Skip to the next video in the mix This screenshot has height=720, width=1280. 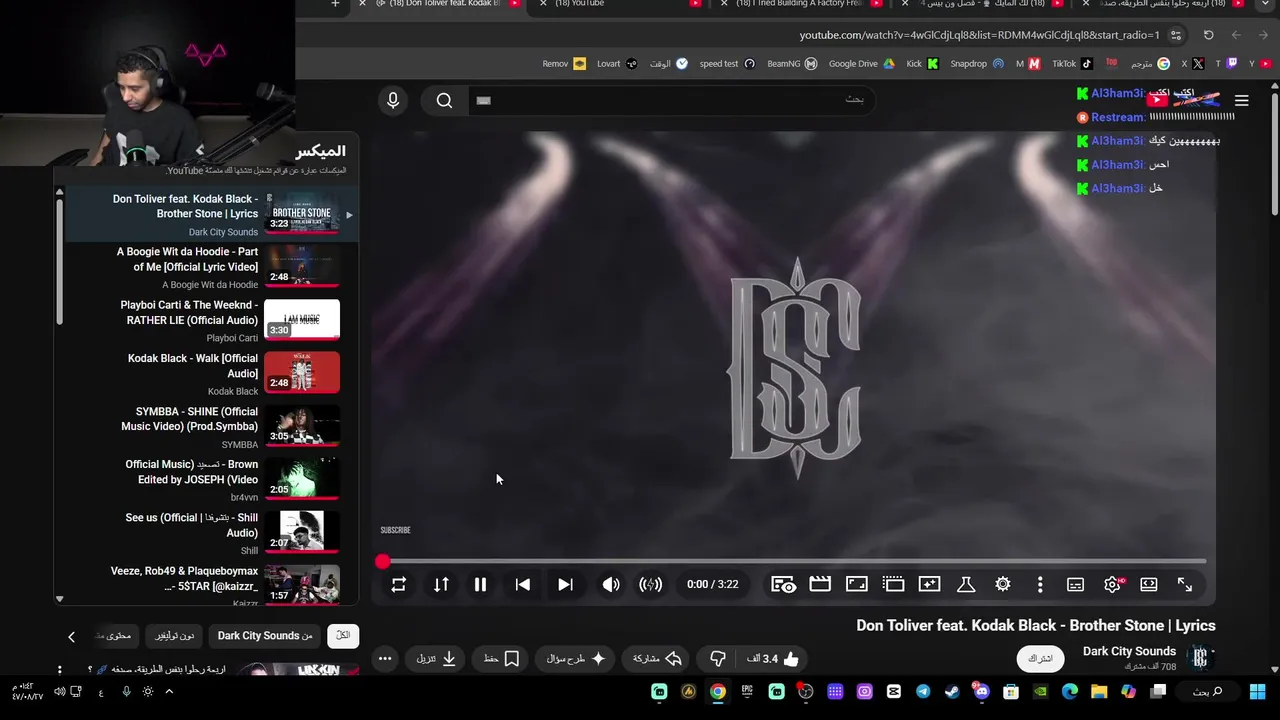pos(565,585)
